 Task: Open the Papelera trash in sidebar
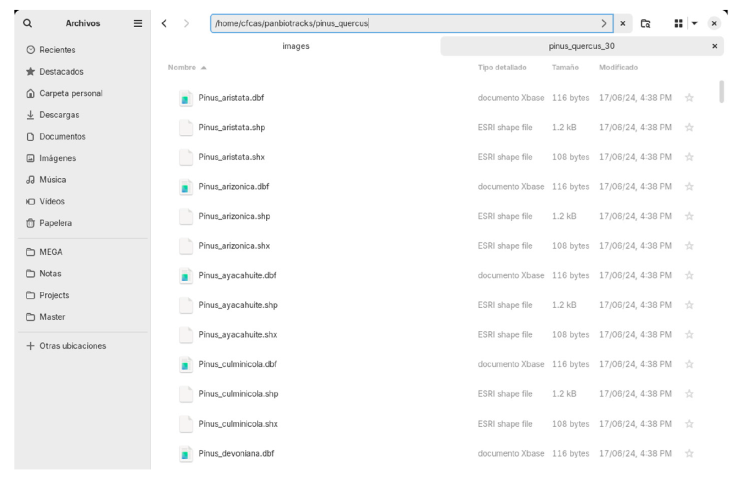point(55,223)
